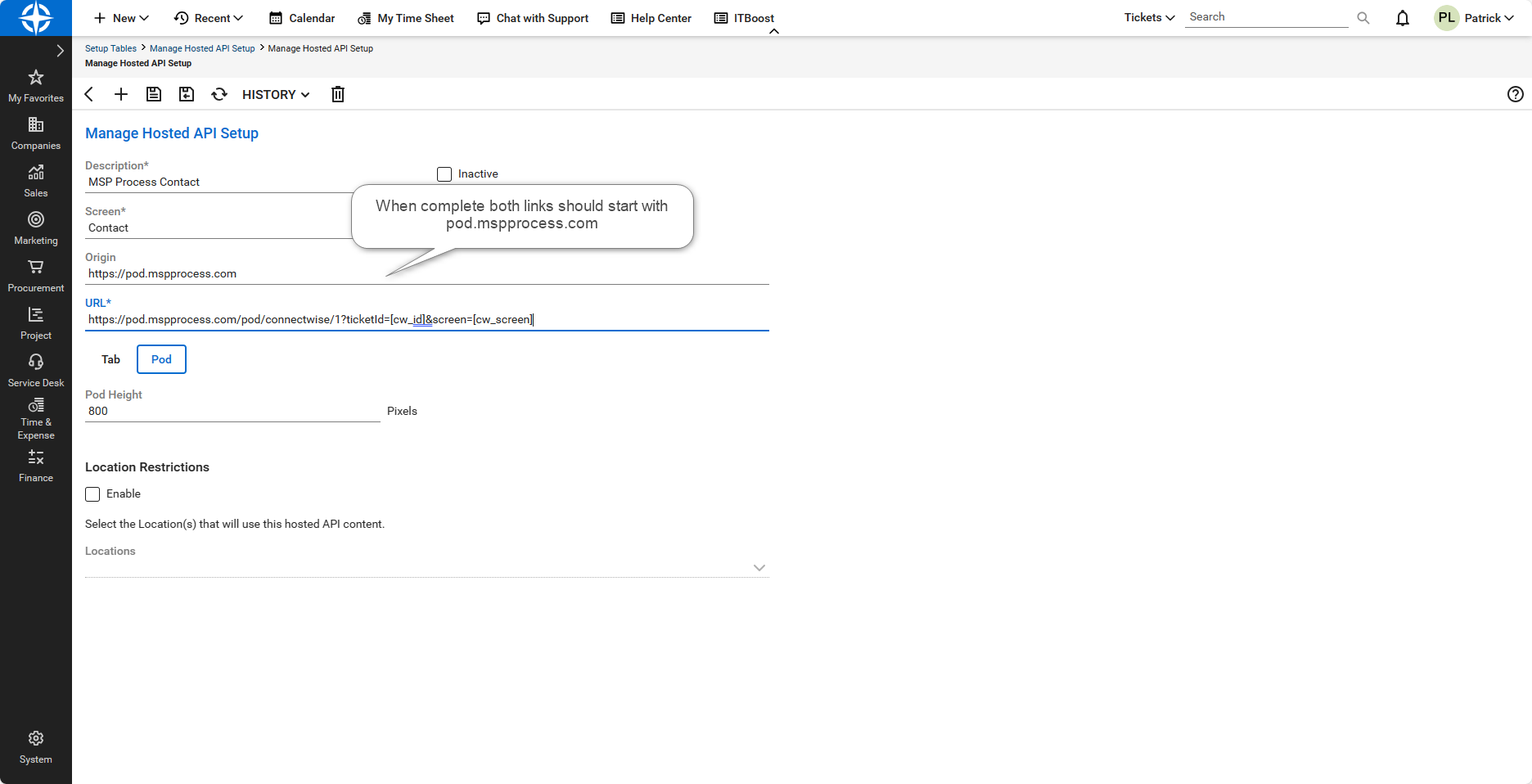Click into the Pod Height field
Image resolution: width=1532 pixels, height=784 pixels.
(232, 411)
